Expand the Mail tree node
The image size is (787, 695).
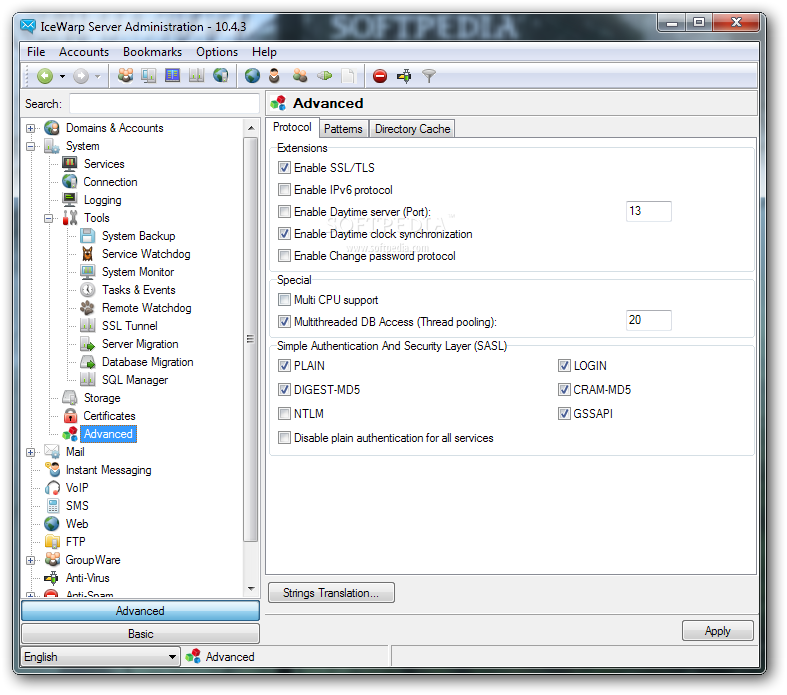coord(31,453)
